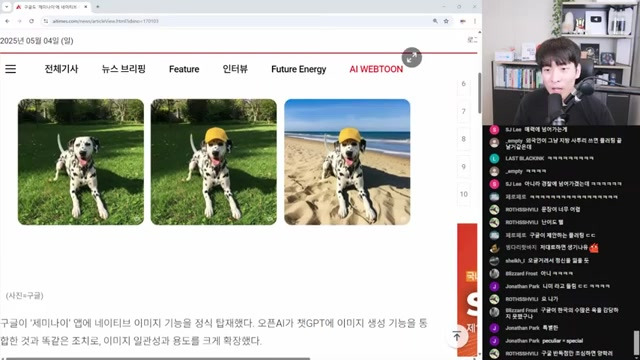Bookmark this page with the star icon
The width and height of the screenshot is (640, 360).
coord(446,21)
